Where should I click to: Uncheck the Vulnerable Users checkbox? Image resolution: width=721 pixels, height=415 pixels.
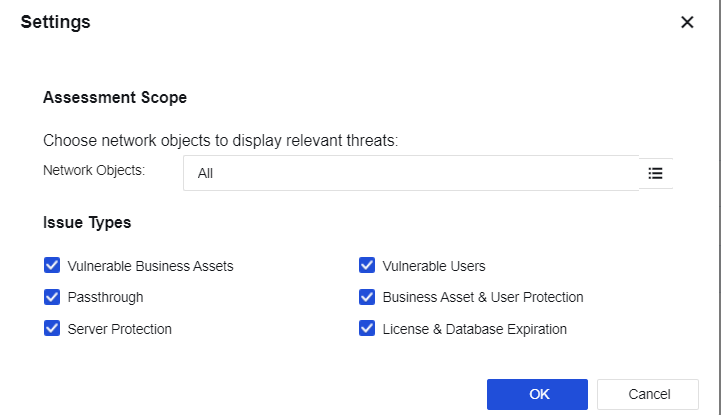367,266
